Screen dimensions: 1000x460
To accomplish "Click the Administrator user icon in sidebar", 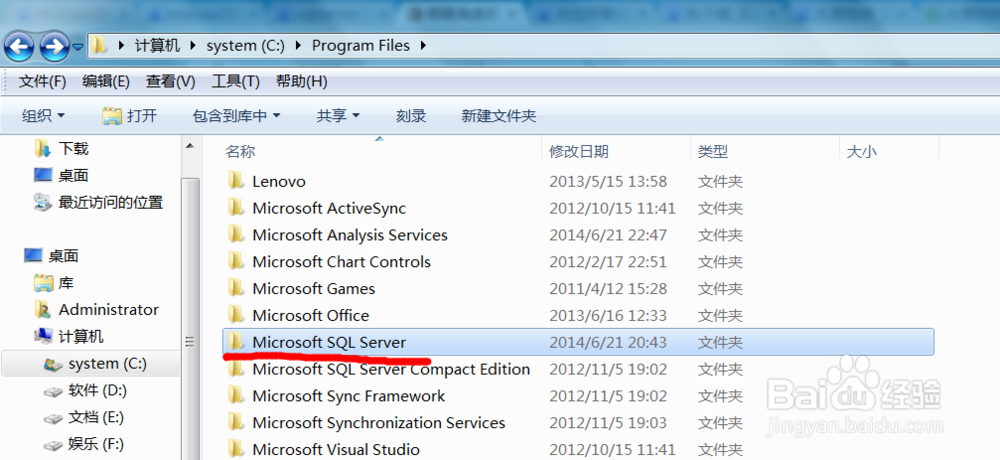I will (43, 309).
